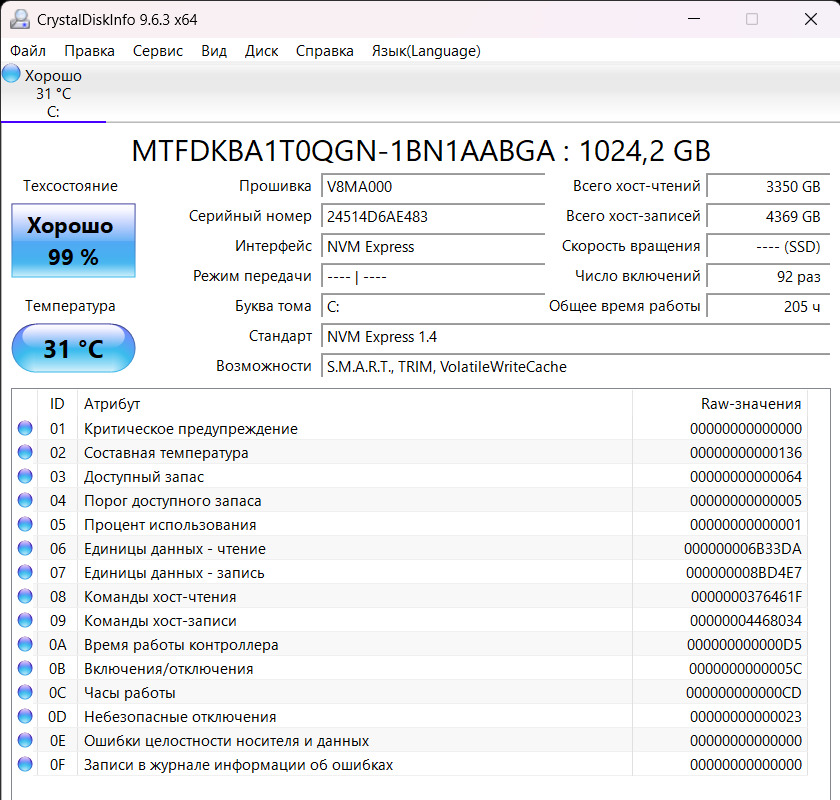Open the Язык(Language) menu

click(426, 51)
